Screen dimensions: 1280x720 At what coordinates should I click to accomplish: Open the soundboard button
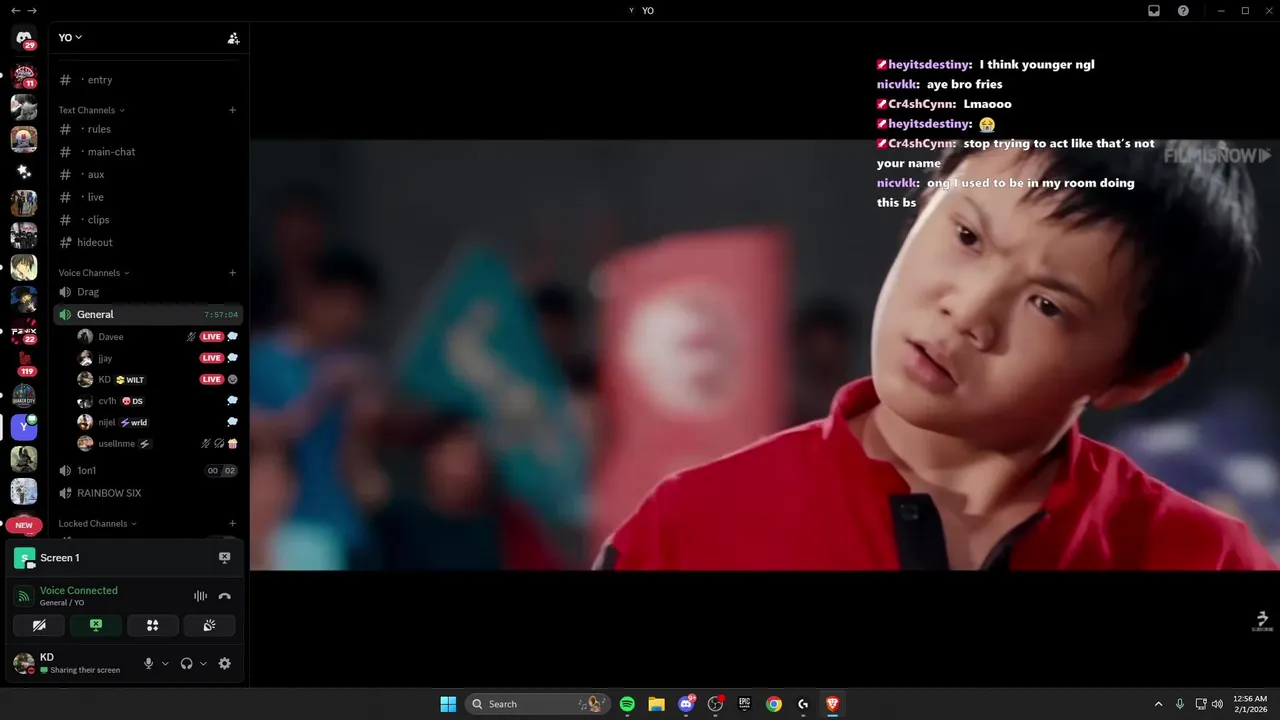pos(210,625)
